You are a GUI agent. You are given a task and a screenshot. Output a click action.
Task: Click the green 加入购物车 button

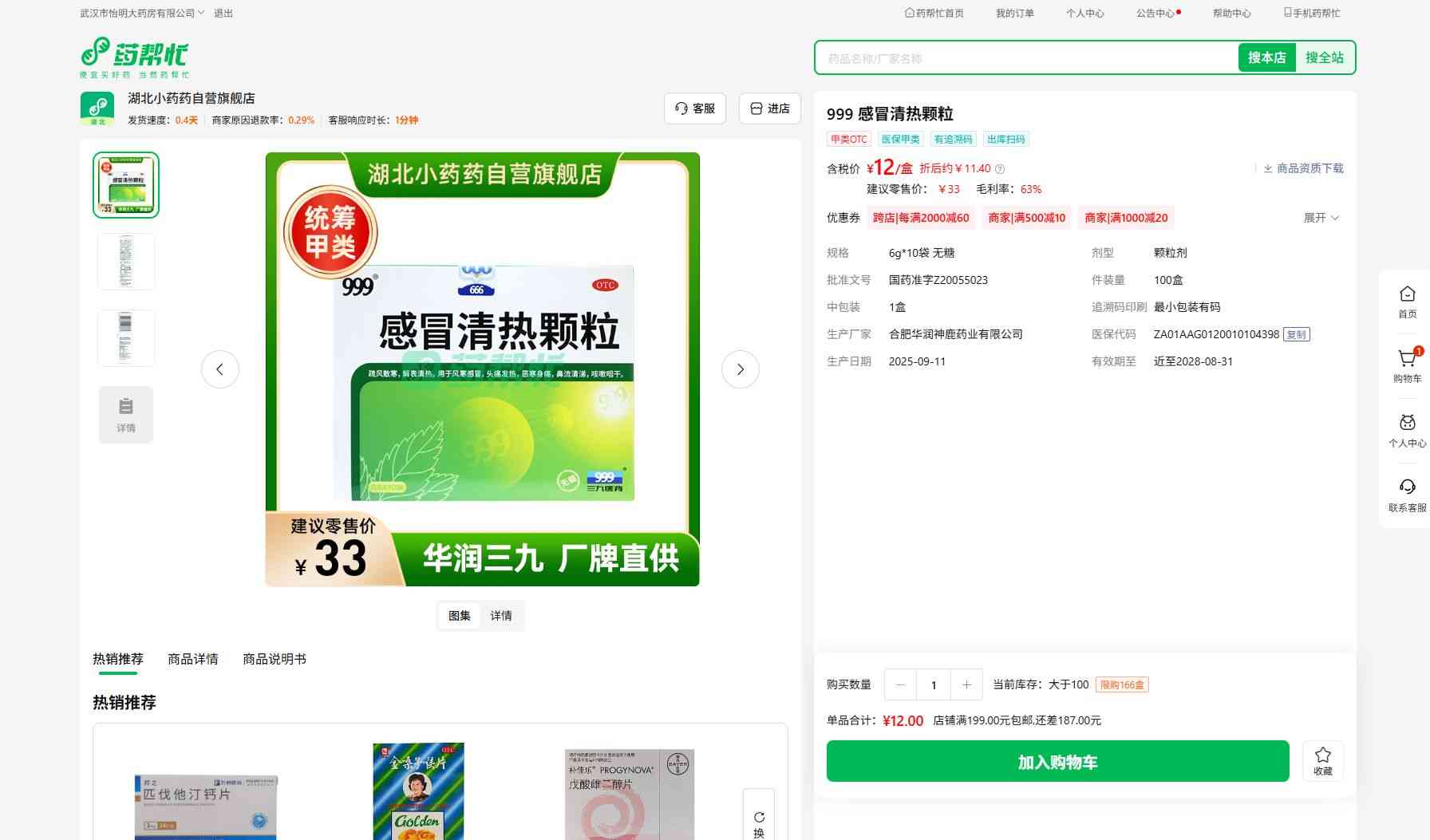pyautogui.click(x=1057, y=761)
